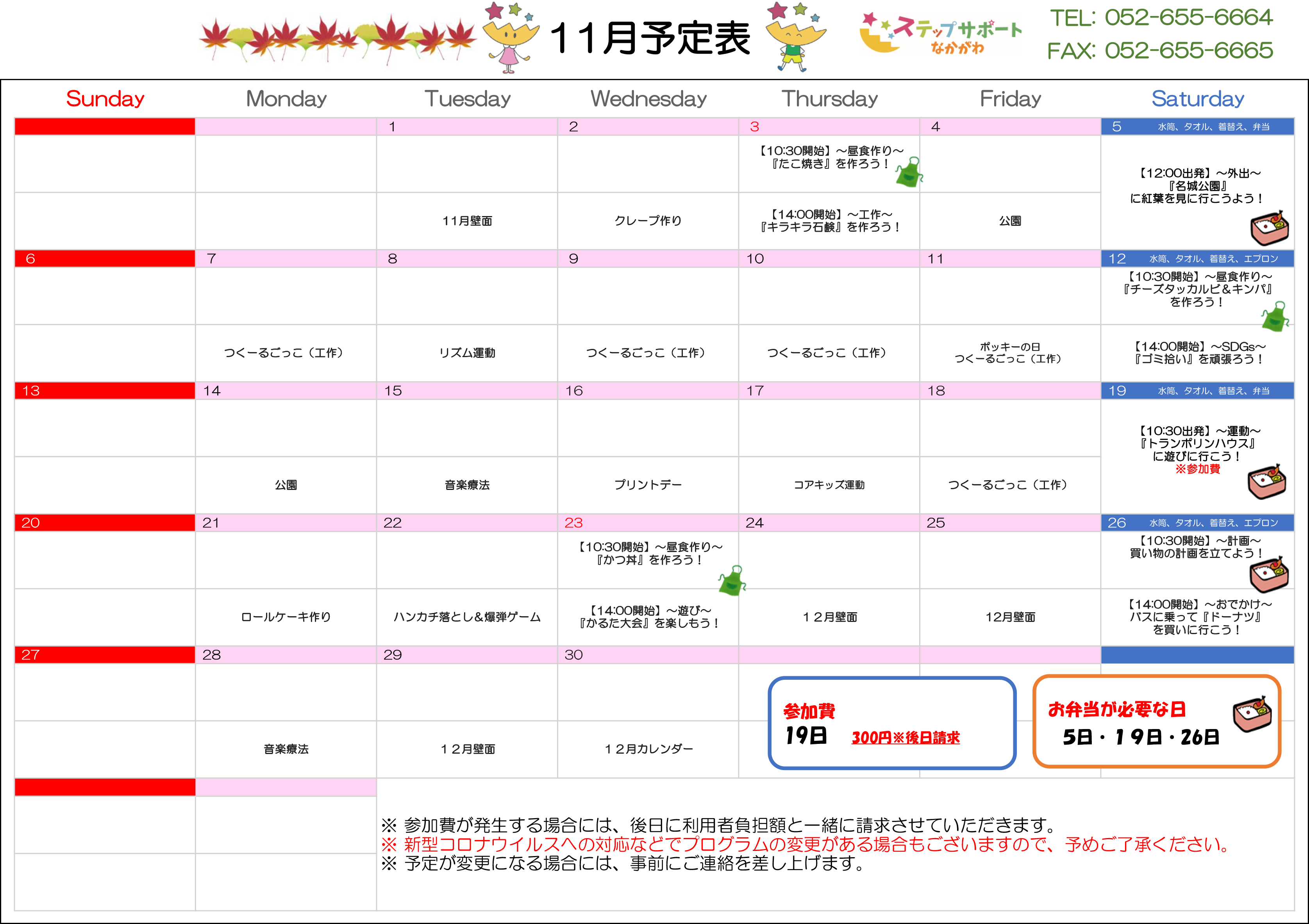Click the Saturday column header
This screenshot has width=1309, height=924.
(x=1197, y=99)
